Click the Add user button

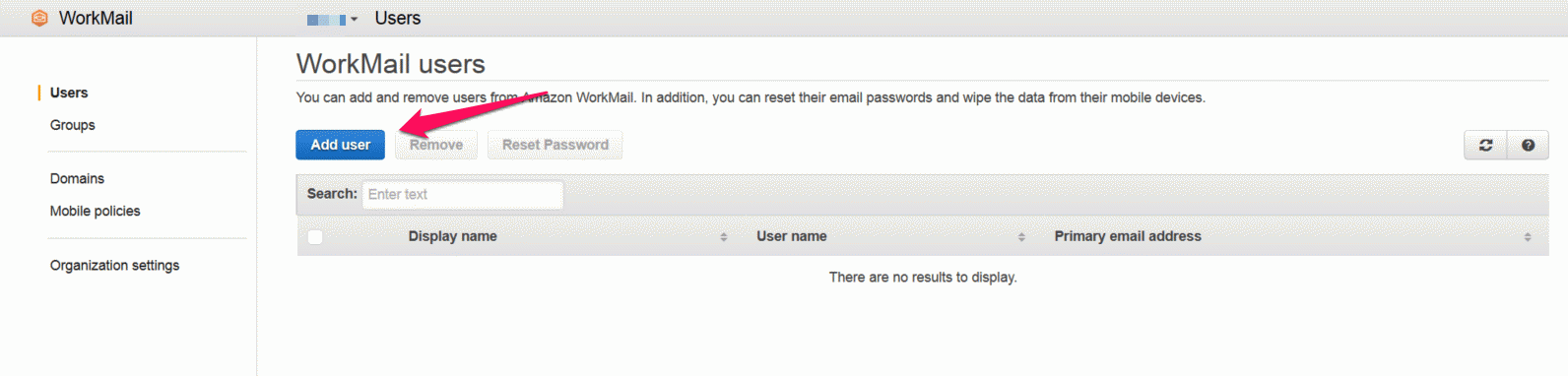pos(340,145)
